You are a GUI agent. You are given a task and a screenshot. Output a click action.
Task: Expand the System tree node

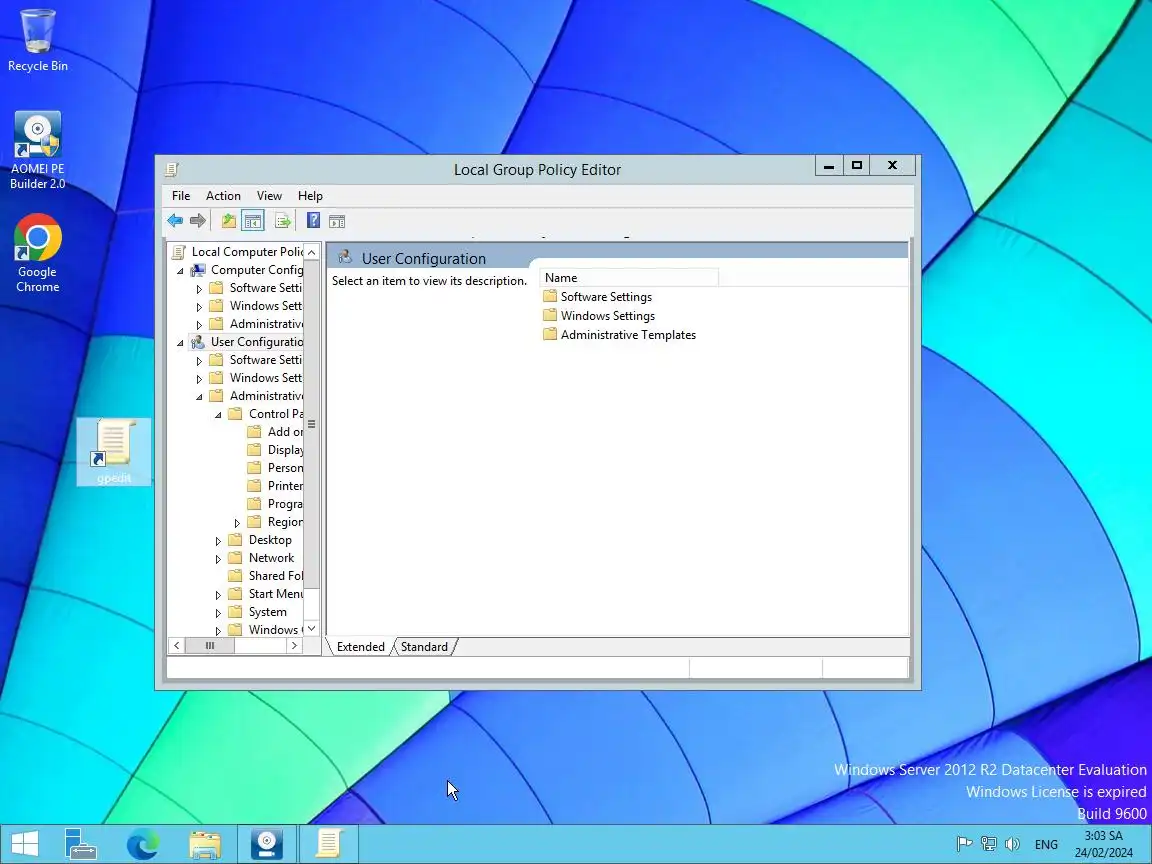218,613
